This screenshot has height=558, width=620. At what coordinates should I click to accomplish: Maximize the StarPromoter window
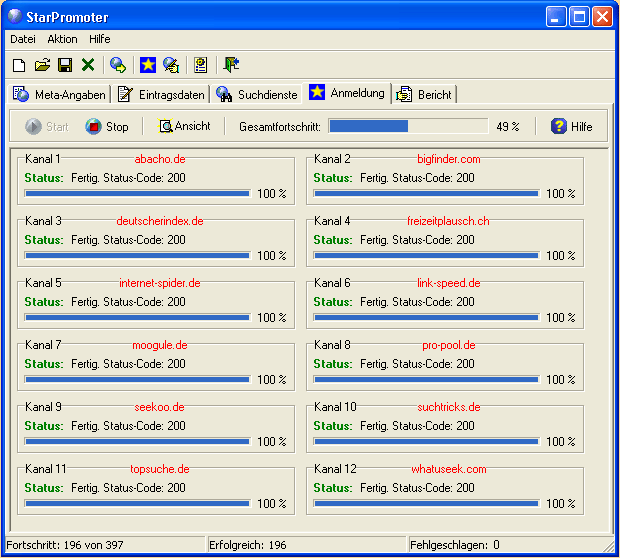coord(579,17)
